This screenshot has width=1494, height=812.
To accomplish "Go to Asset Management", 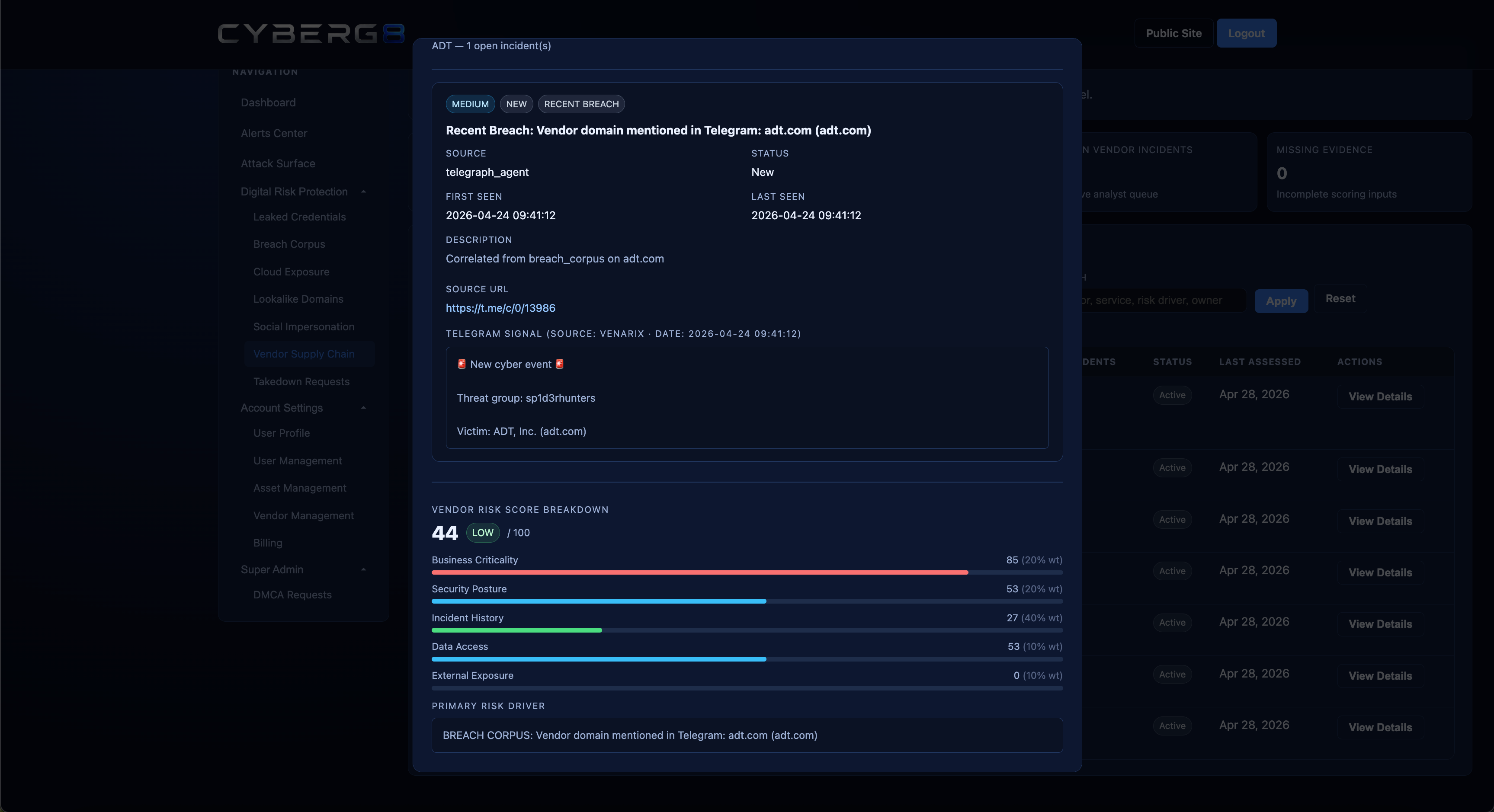I will 299,488.
